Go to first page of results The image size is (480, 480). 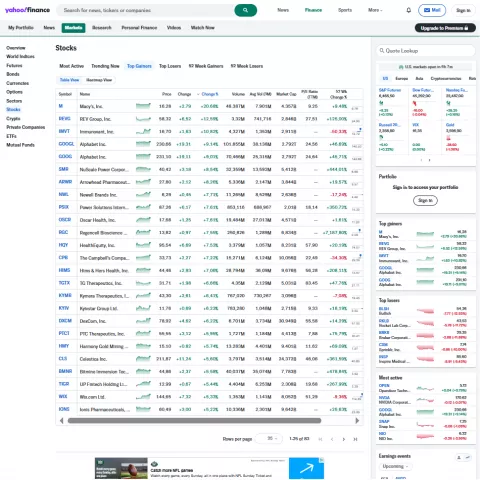tap(320, 439)
